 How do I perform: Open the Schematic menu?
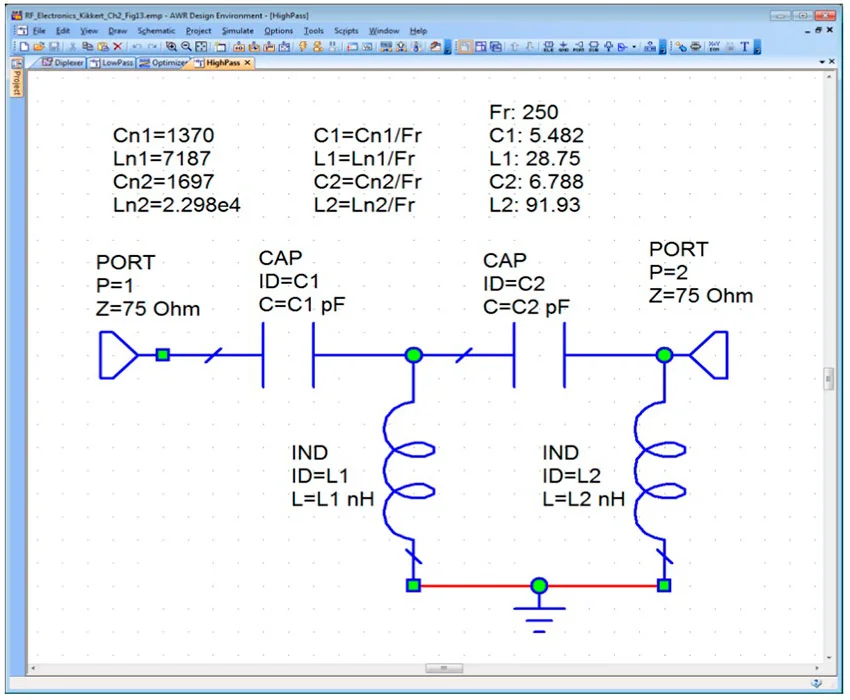[x=156, y=31]
